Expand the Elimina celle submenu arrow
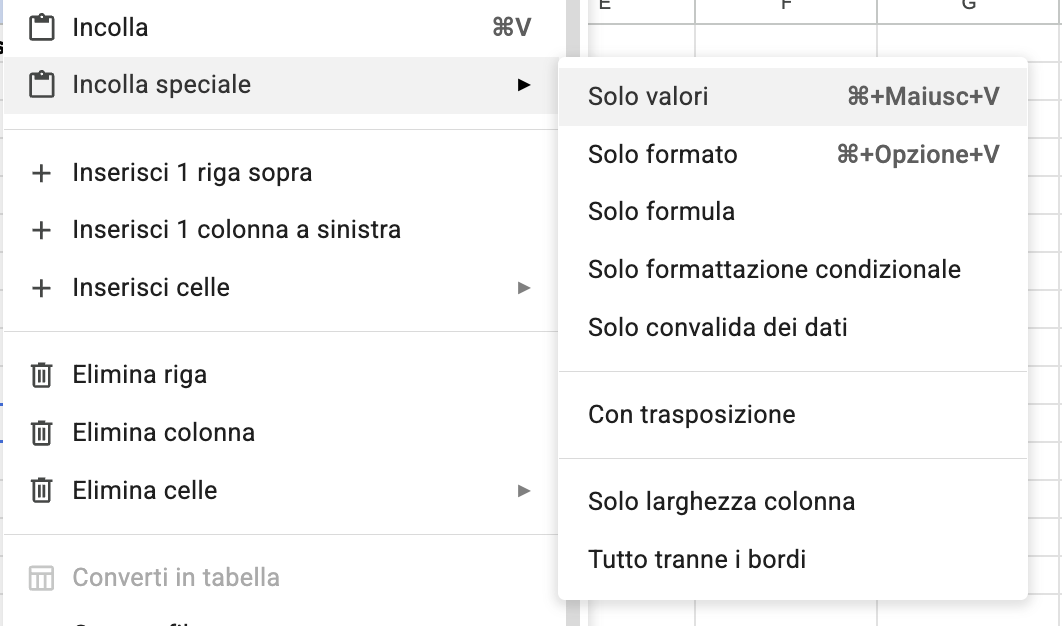The image size is (1062, 626). coord(523,490)
